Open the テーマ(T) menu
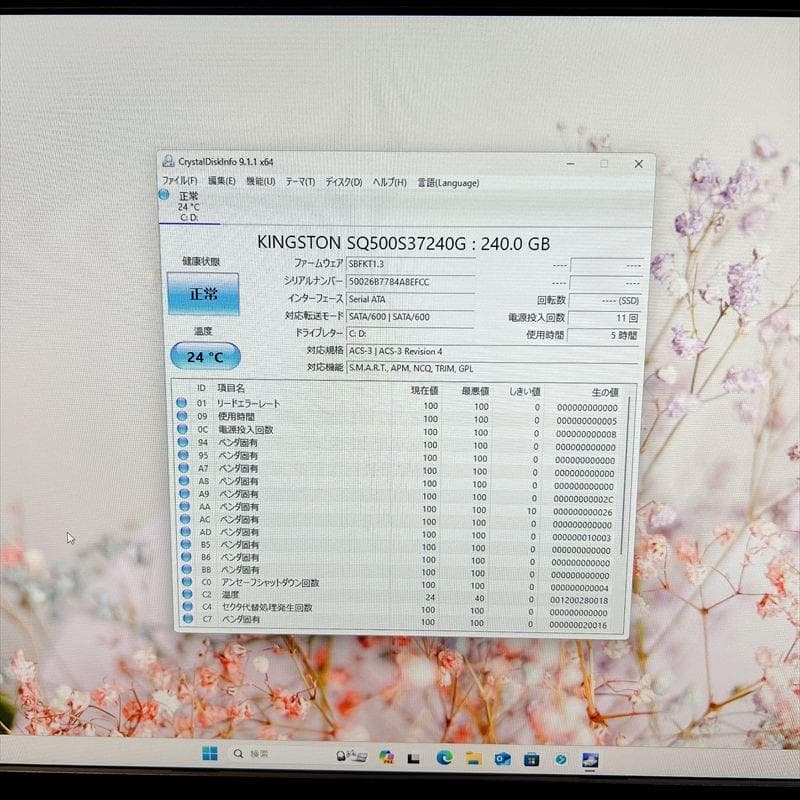The width and height of the screenshot is (800, 800). [300, 182]
